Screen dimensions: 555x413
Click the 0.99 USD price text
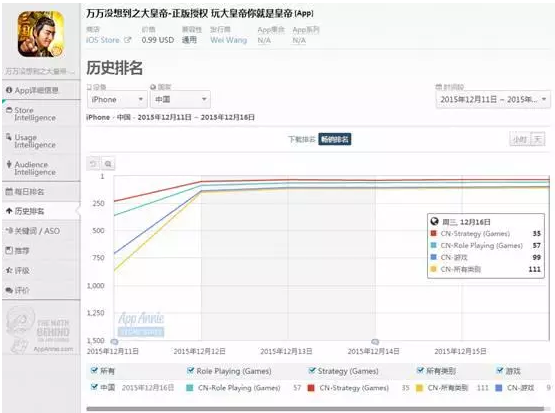158,40
